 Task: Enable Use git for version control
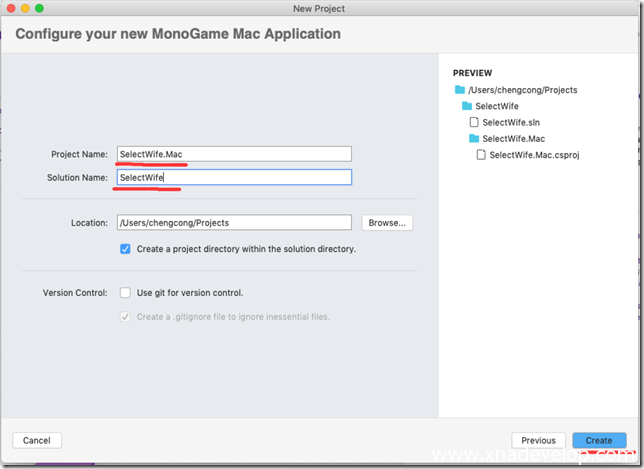point(125,293)
